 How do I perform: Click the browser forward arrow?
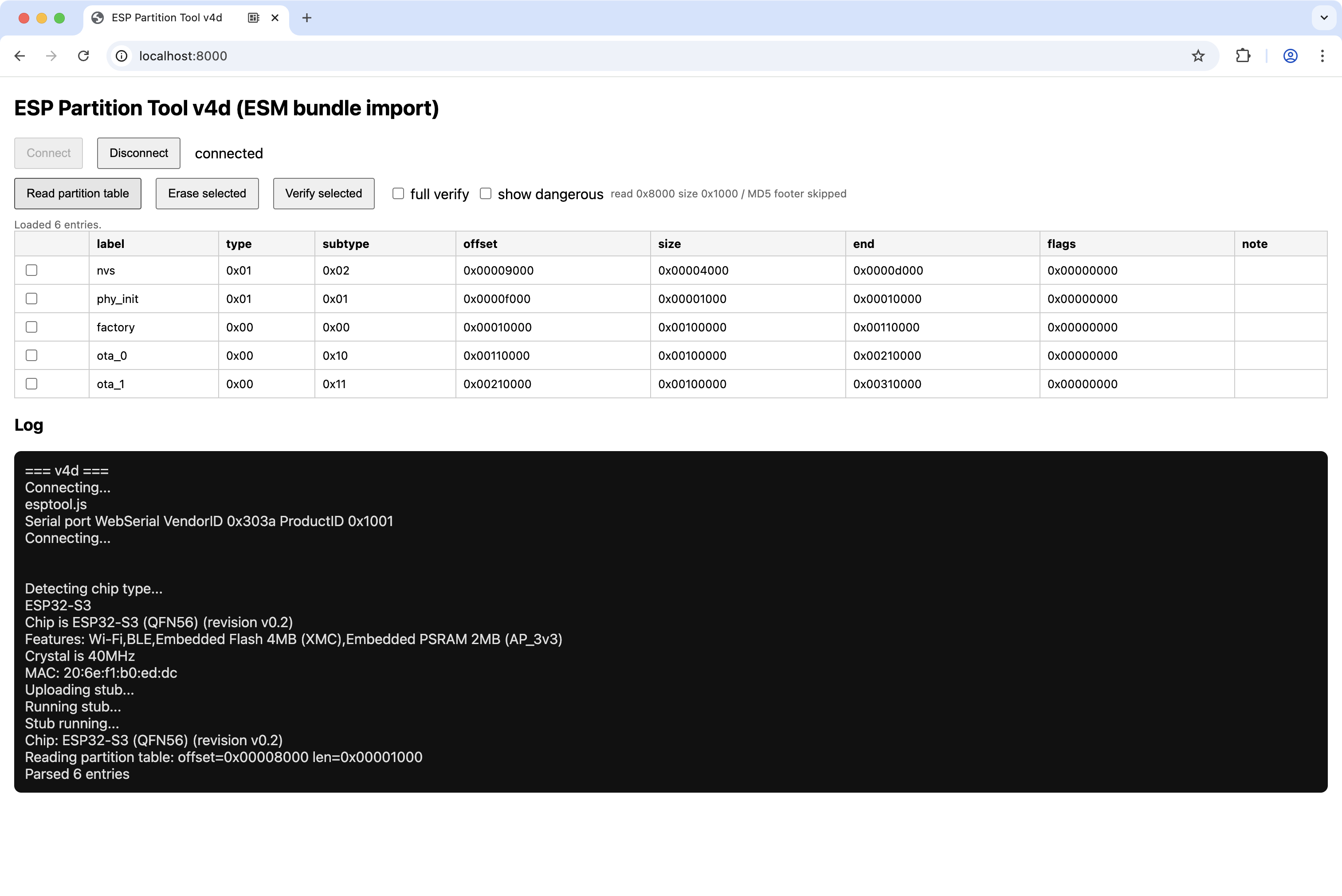pos(51,56)
